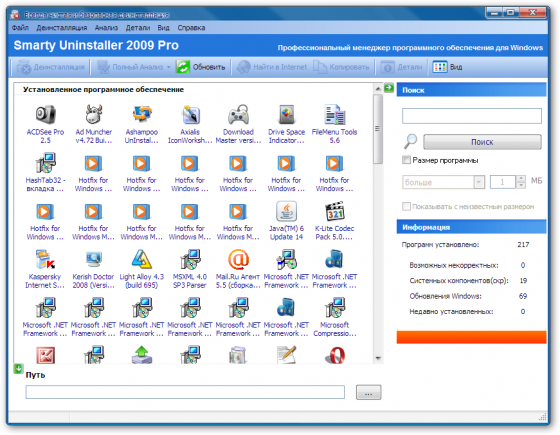This screenshot has height=435, width=560.
Task: Select the Mail.Ru Агент 5.5 icon
Action: pos(238,259)
